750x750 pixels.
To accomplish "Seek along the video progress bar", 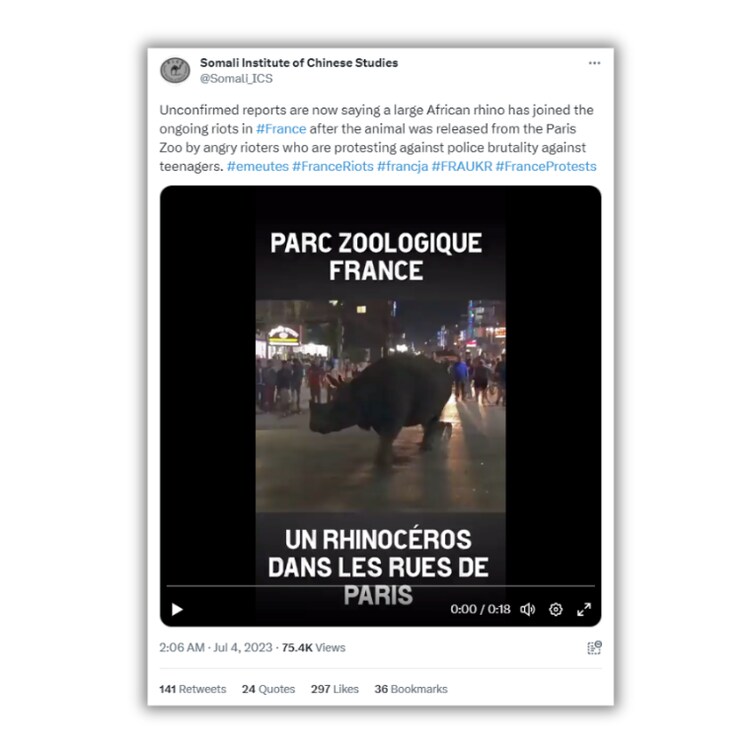I will click(380, 585).
